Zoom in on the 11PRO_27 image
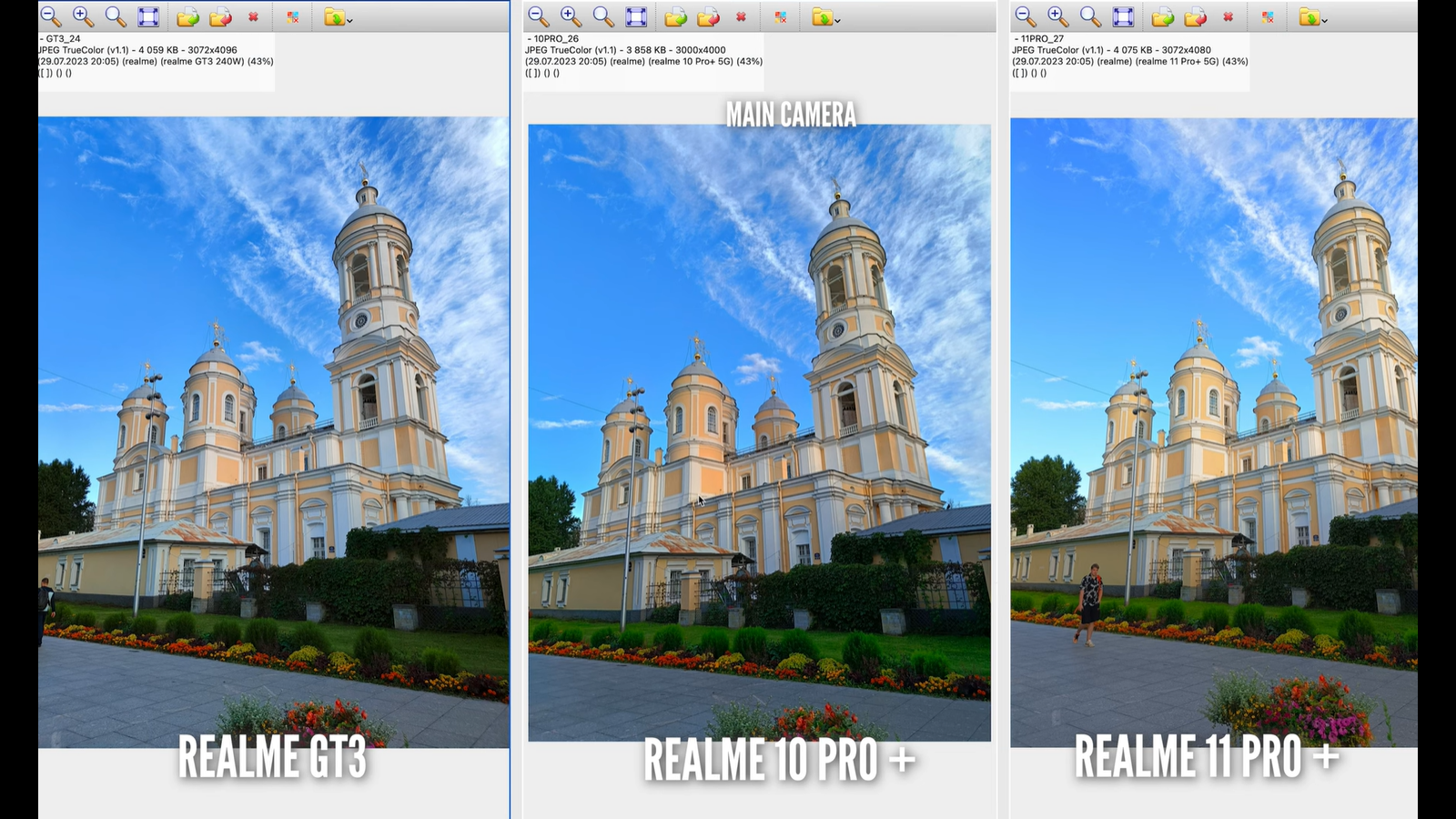The height and width of the screenshot is (819, 1456). point(1057,16)
